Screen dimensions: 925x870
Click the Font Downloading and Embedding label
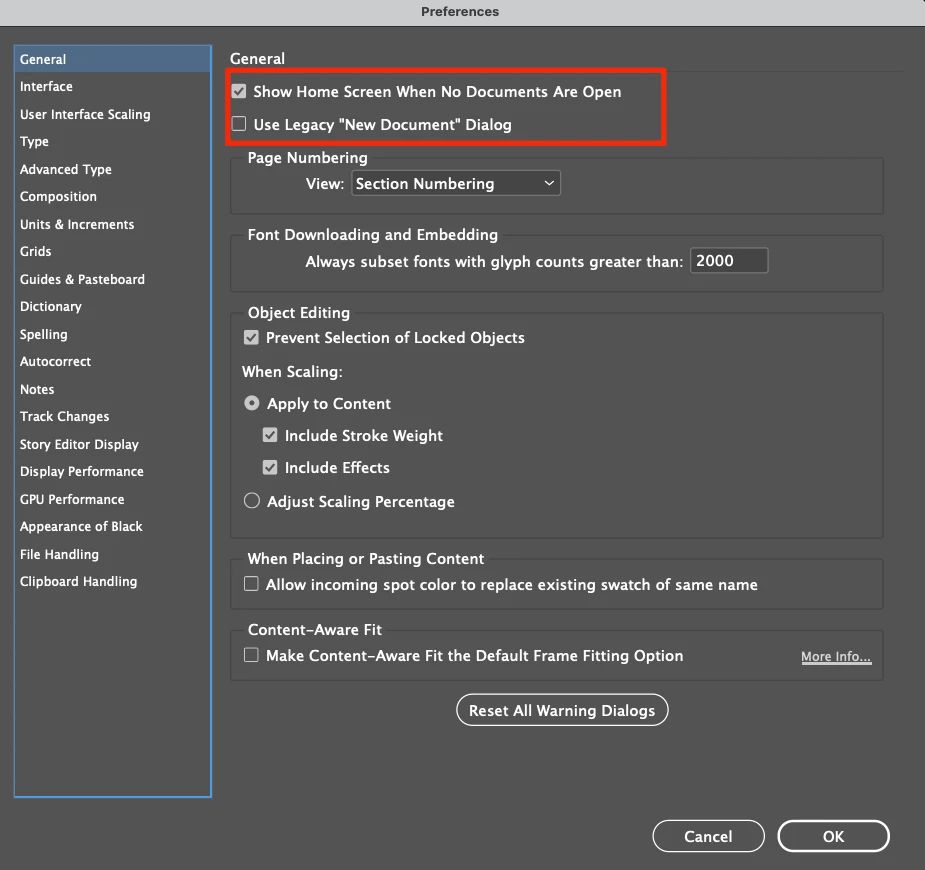[372, 235]
